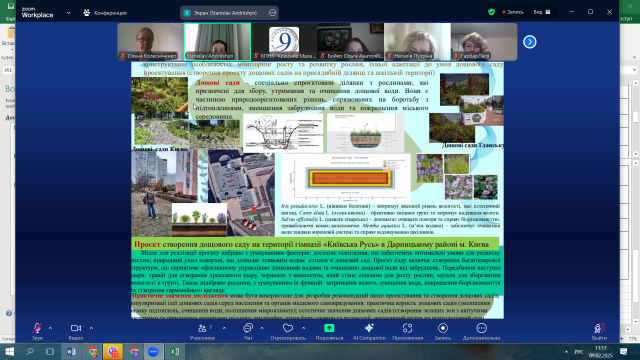The width and height of the screenshot is (640, 360).
Task: Select КПНЗ participant logo thumbnail
Action: (x=284, y=42)
